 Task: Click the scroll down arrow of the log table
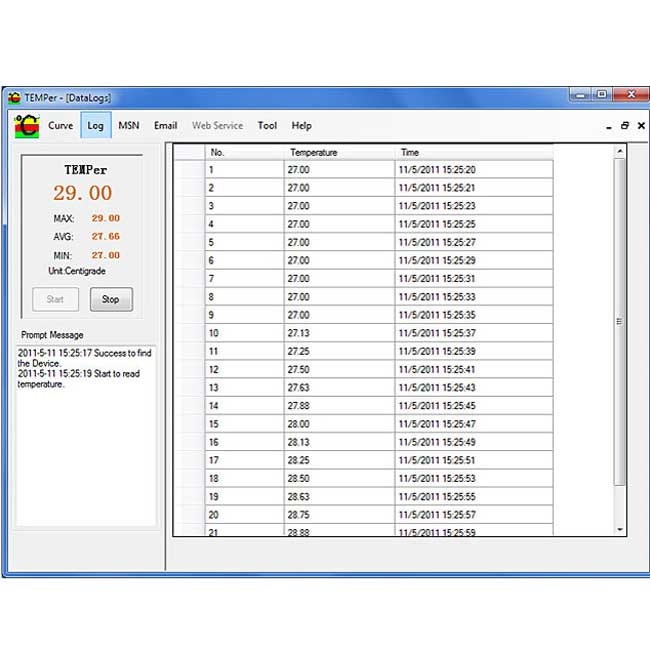(x=620, y=528)
